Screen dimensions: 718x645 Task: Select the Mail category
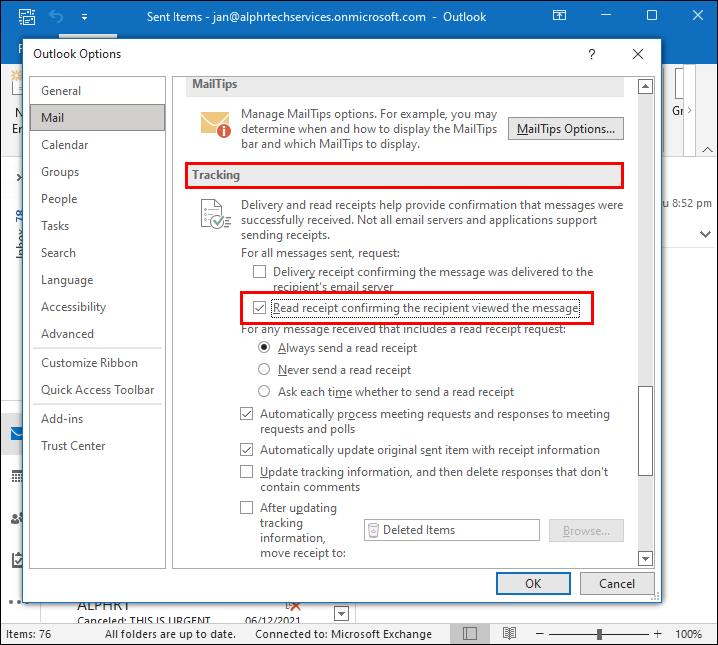click(x=98, y=118)
